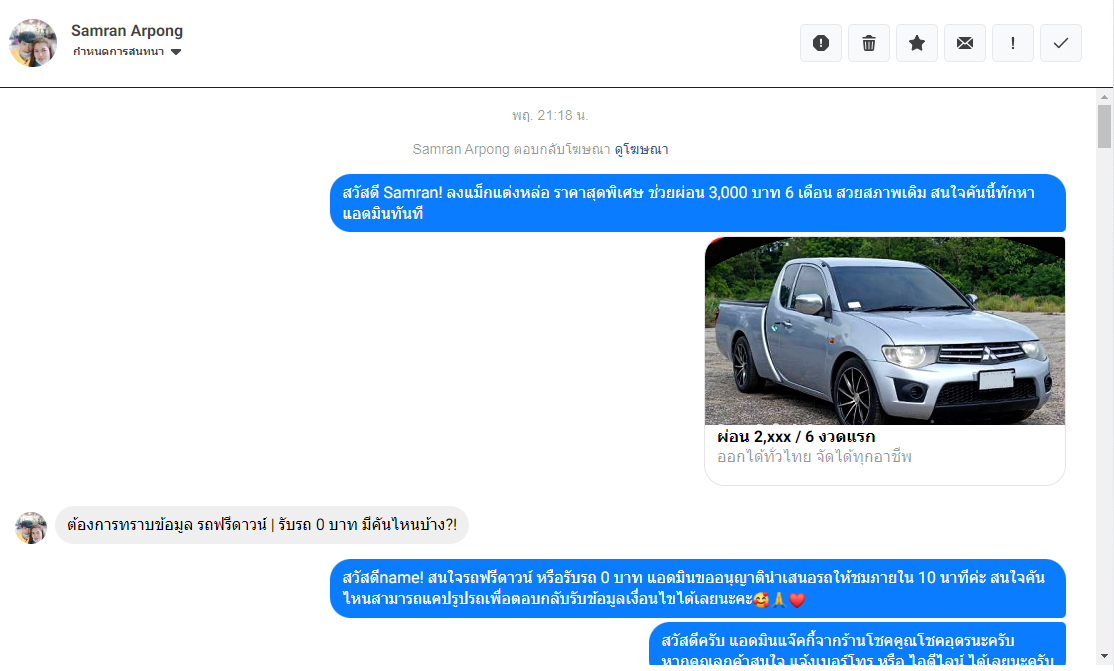Click the vertical scrollbar thumb

(1104, 127)
